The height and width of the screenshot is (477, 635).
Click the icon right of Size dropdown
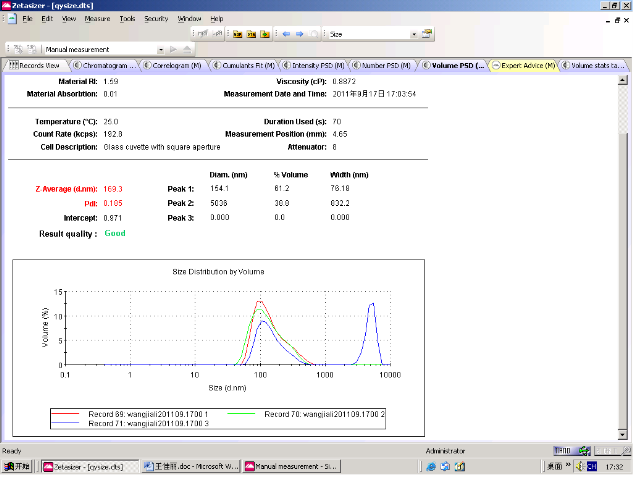point(427,34)
